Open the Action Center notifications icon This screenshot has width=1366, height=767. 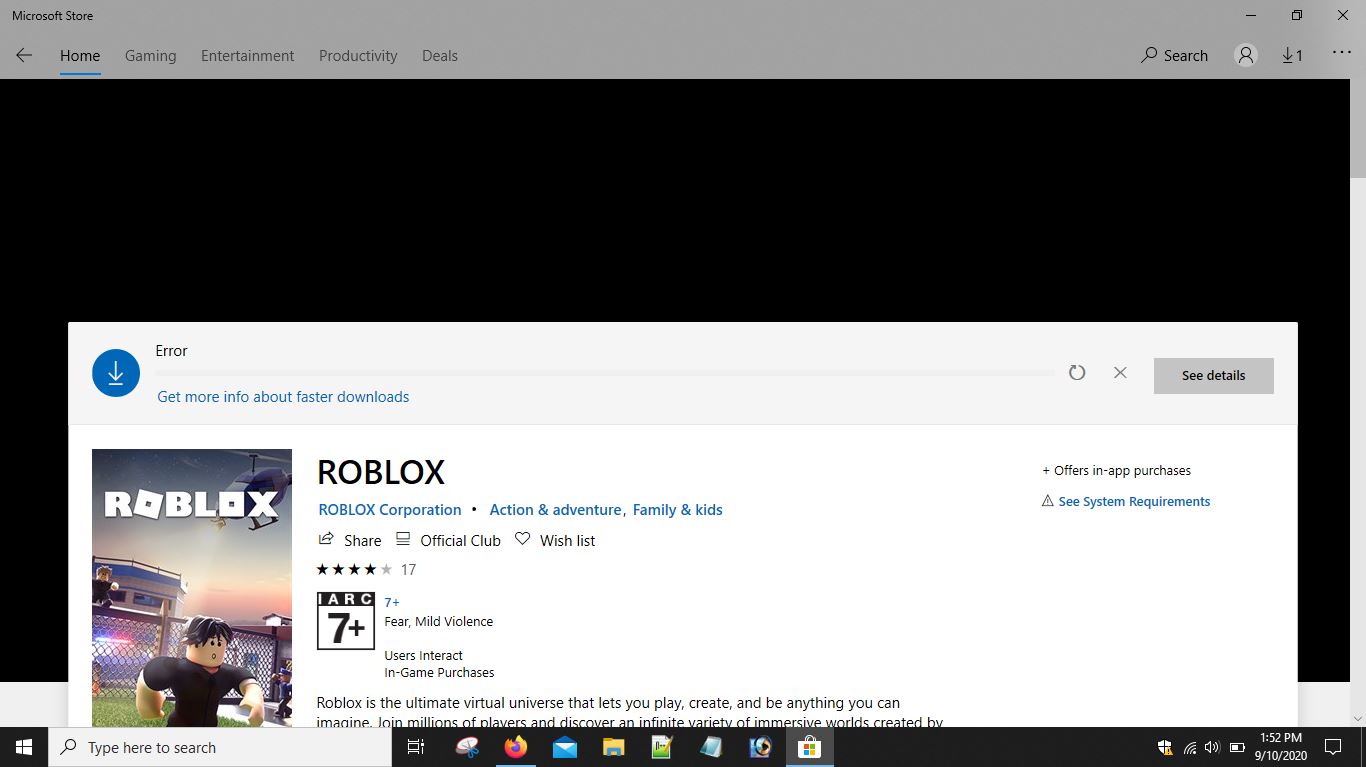click(1332, 747)
